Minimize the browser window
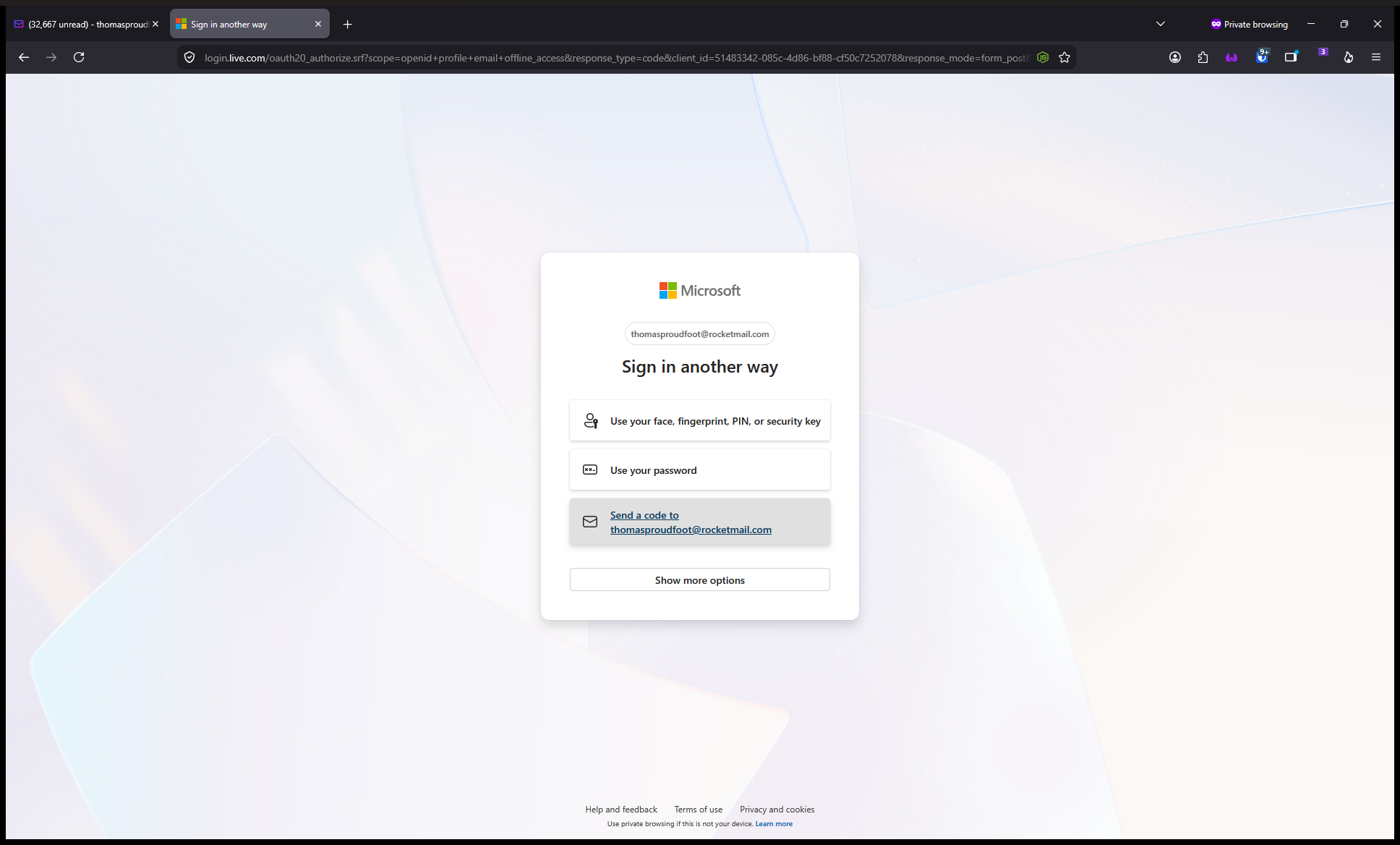Image resolution: width=1400 pixels, height=845 pixels. coord(1311,24)
